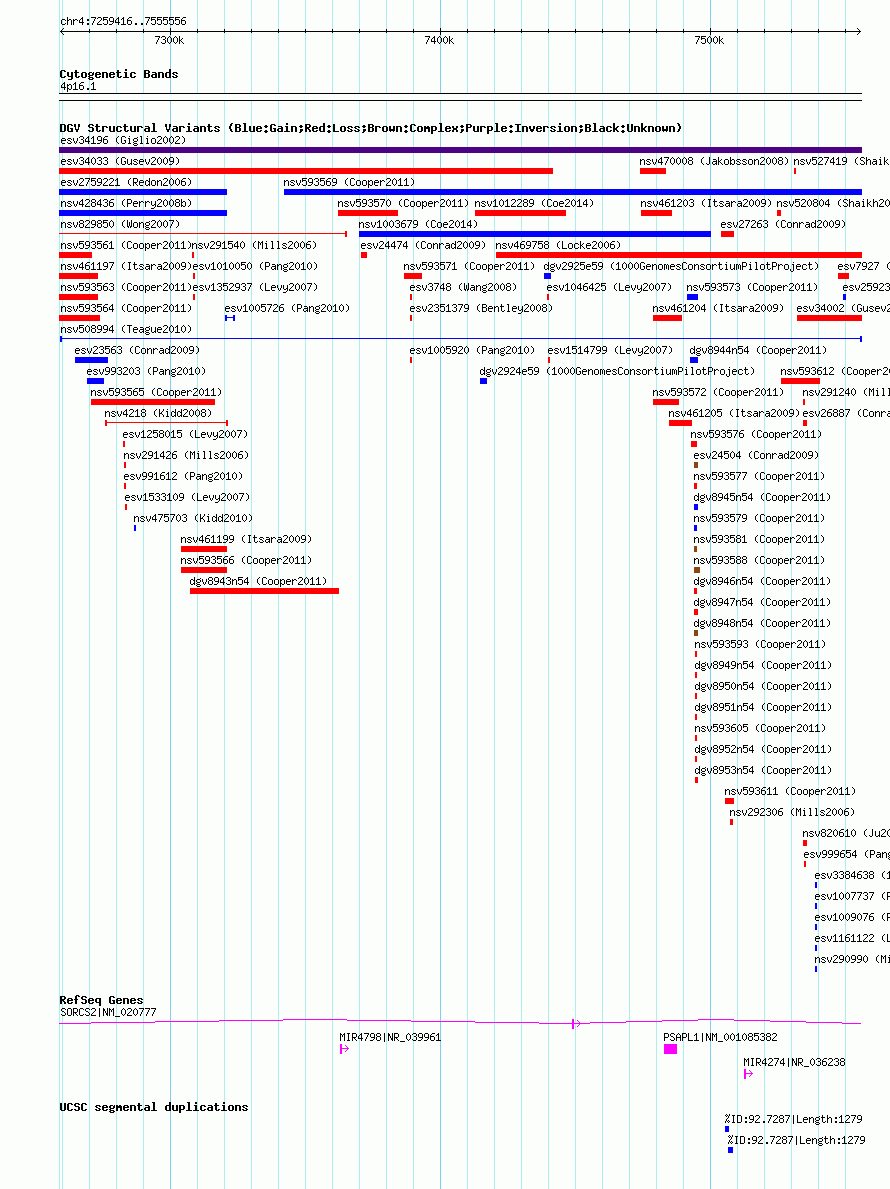890x1189 pixels.
Task: Select the 4p16.1 band label
Action: 78,87
